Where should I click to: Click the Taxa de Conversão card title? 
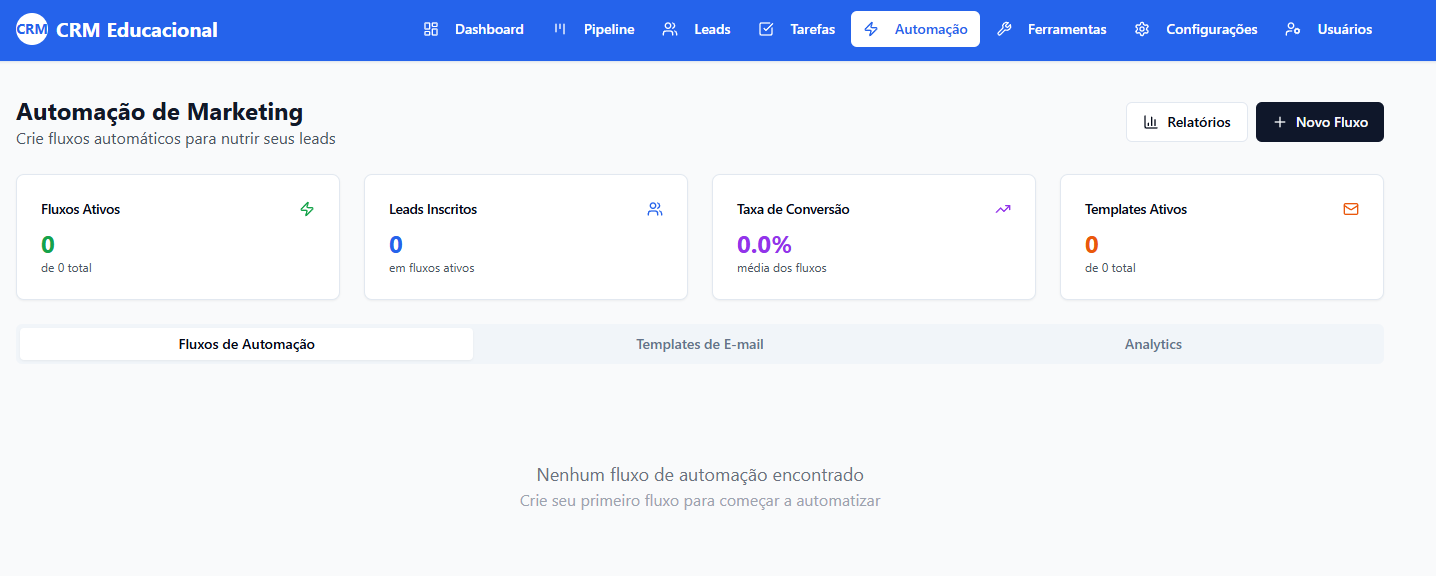pos(793,209)
